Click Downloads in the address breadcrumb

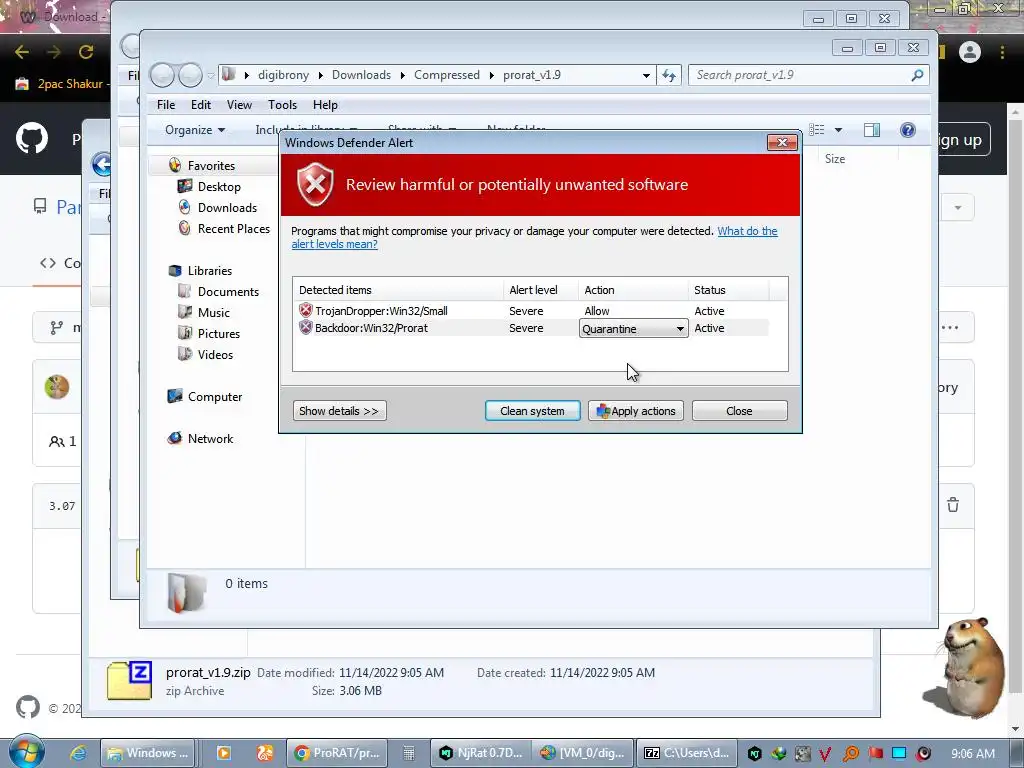361,75
